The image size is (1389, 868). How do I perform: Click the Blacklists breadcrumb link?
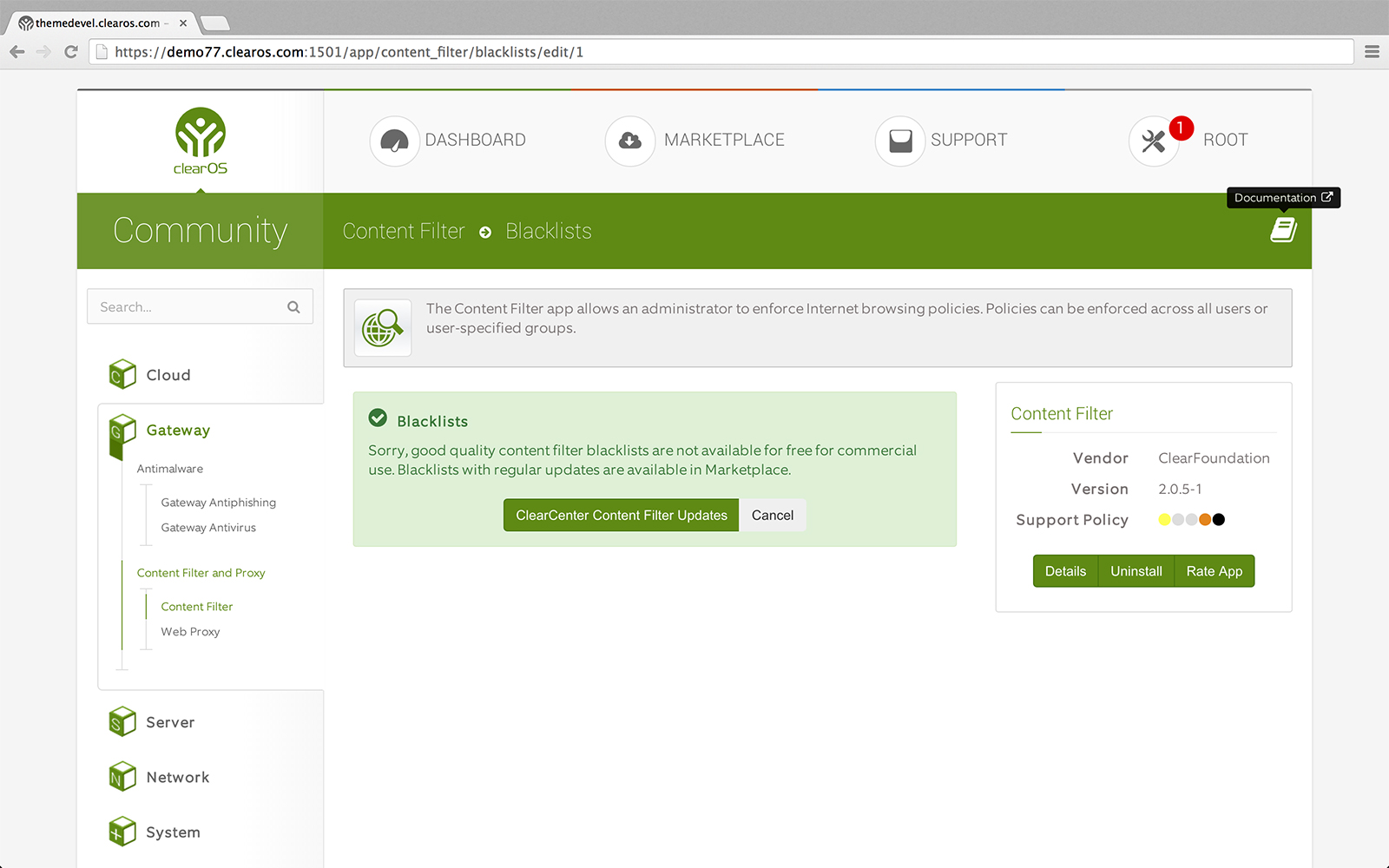click(x=549, y=232)
